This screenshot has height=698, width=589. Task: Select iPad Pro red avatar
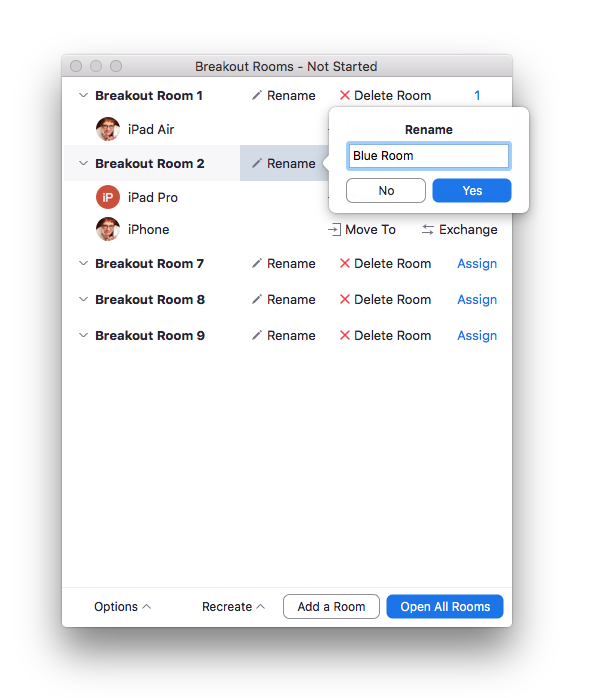point(108,197)
